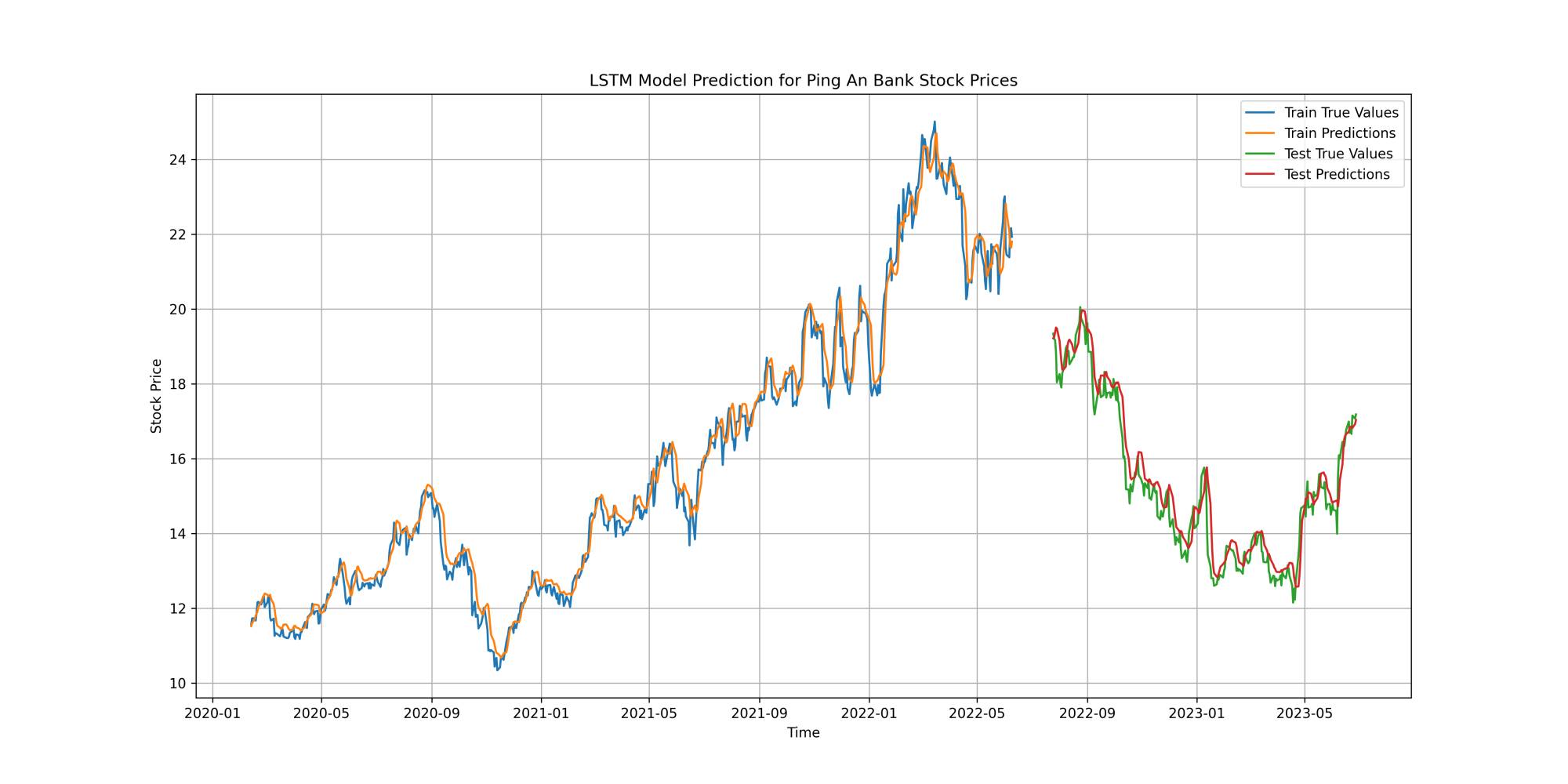Click the 18 y-axis tick label
Viewport: 1568px width, 784px height.
[178, 384]
